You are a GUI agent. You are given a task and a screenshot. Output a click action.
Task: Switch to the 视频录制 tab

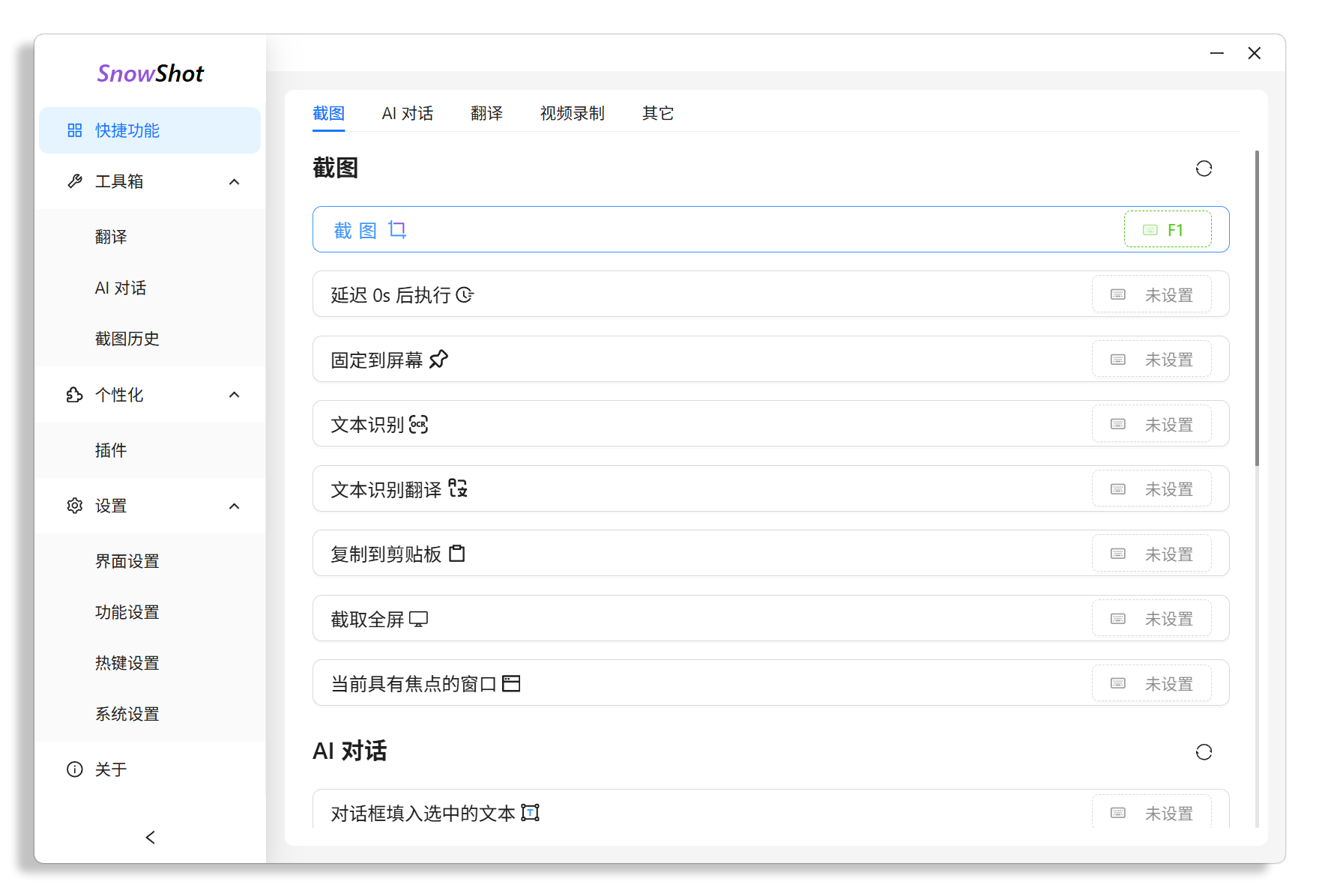(572, 113)
